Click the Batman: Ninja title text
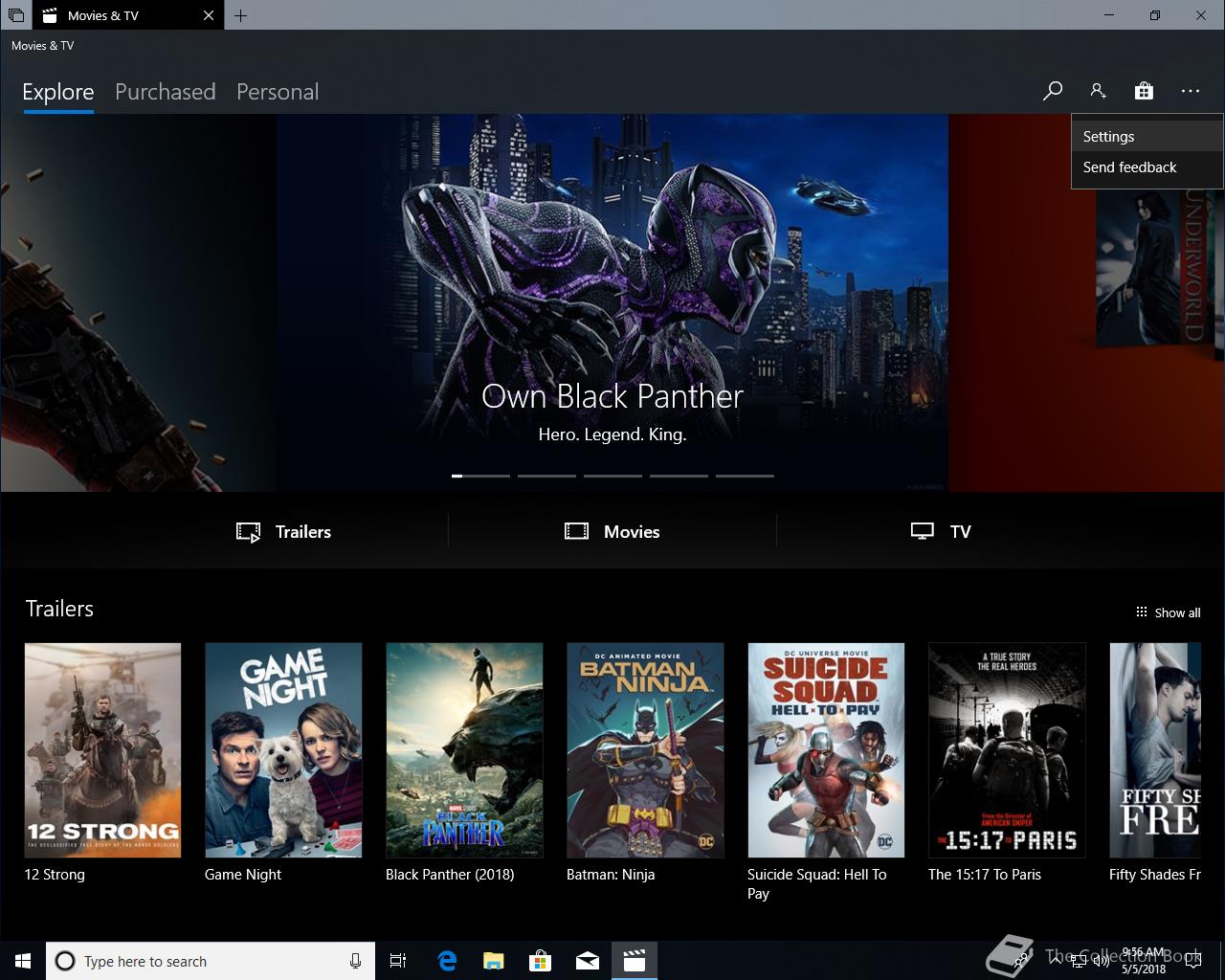 [x=611, y=875]
